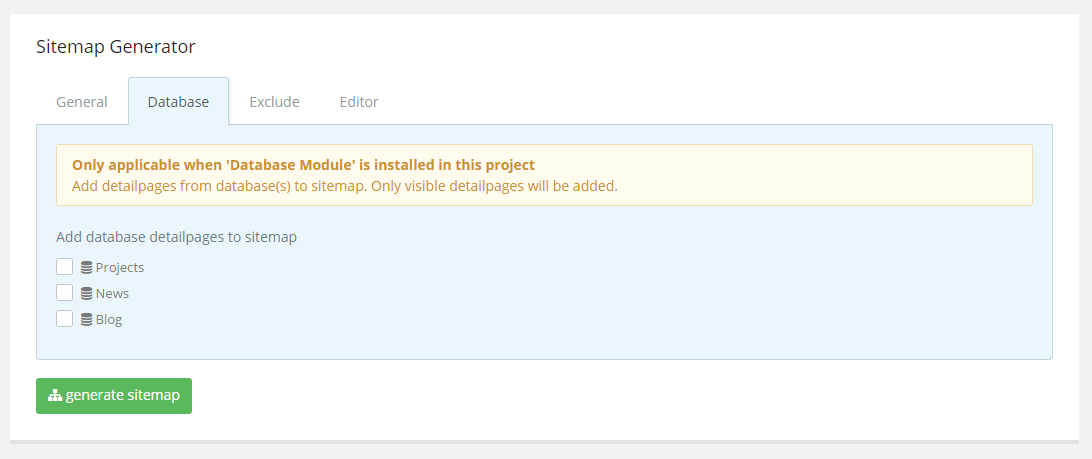Enable the Projects database checkbox
This screenshot has height=459, width=1092.
coord(65,267)
